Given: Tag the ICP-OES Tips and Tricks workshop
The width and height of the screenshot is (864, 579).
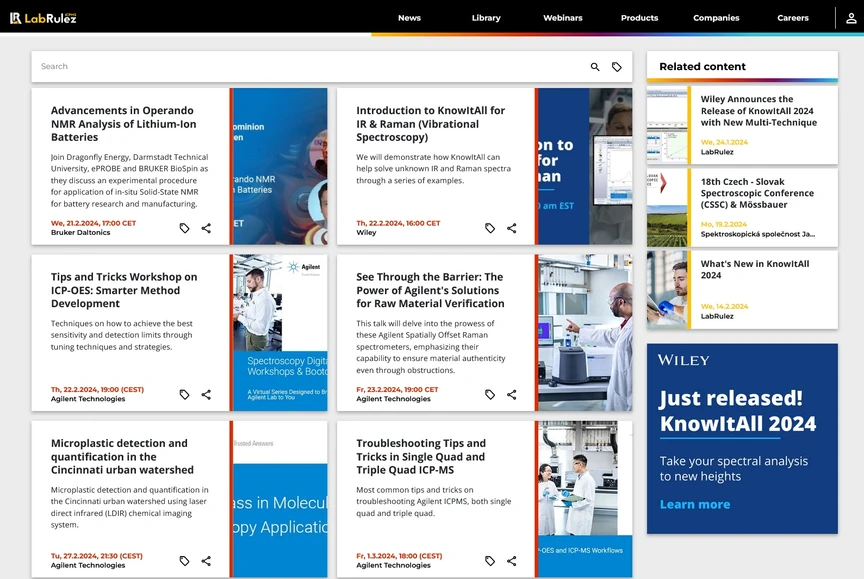Looking at the screenshot, I should (x=185, y=394).
